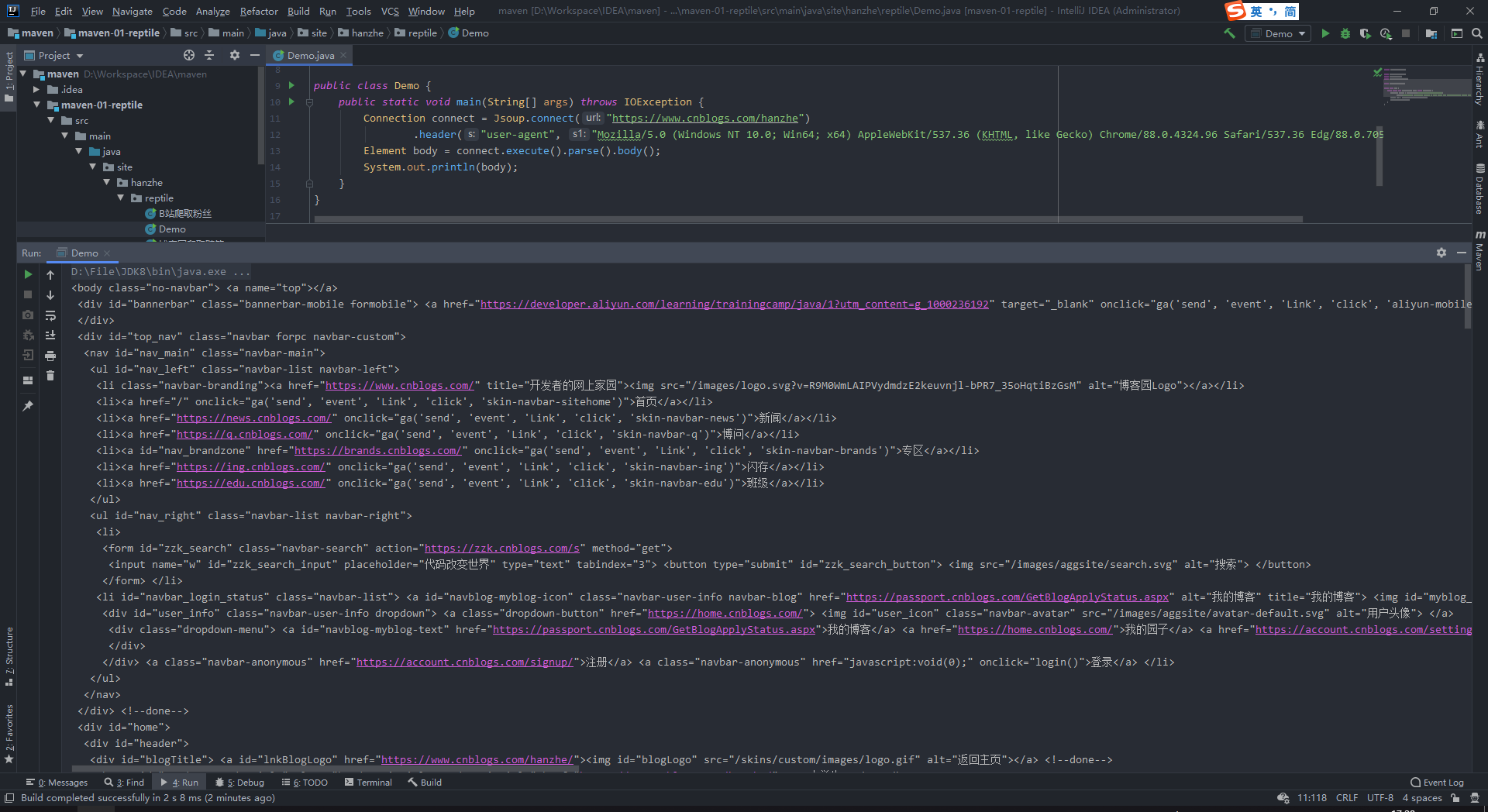Image resolution: width=1488 pixels, height=812 pixels.
Task: Collapse the main folder node
Action: 65,136
